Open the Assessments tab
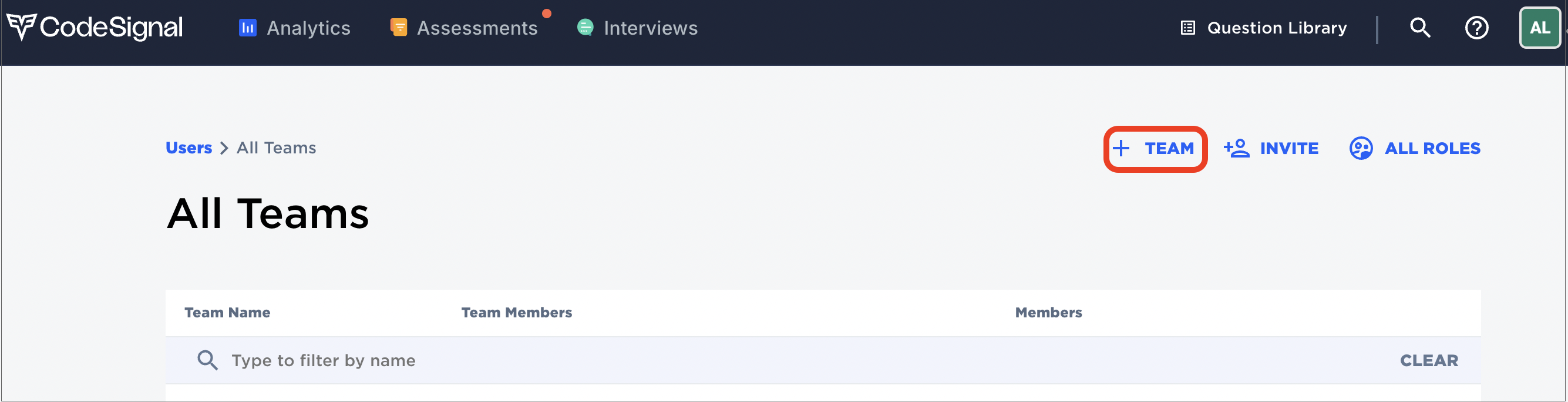 (465, 28)
